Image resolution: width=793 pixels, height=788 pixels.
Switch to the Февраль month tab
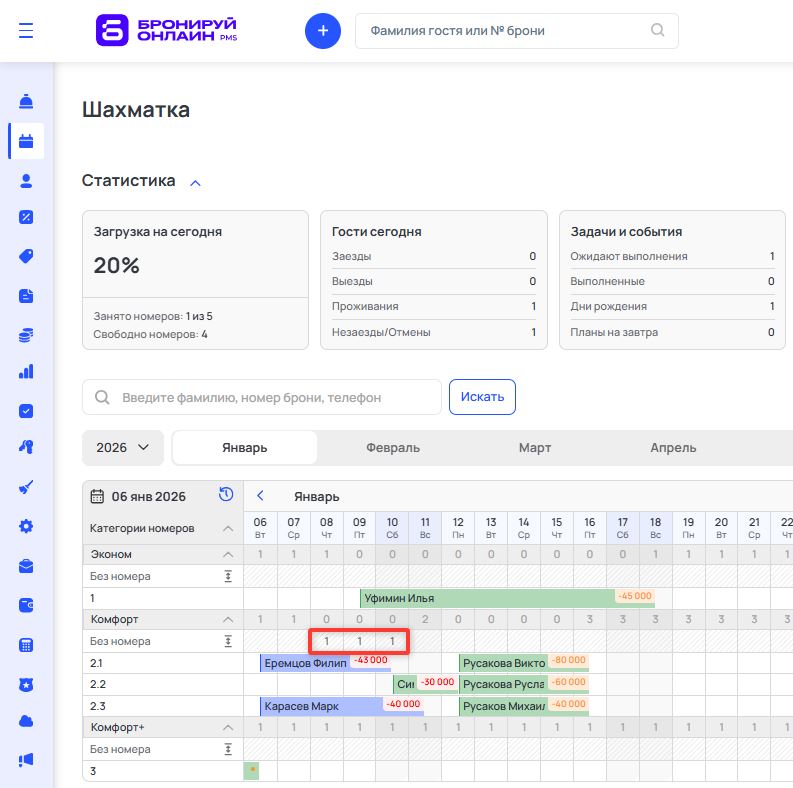click(x=392, y=448)
